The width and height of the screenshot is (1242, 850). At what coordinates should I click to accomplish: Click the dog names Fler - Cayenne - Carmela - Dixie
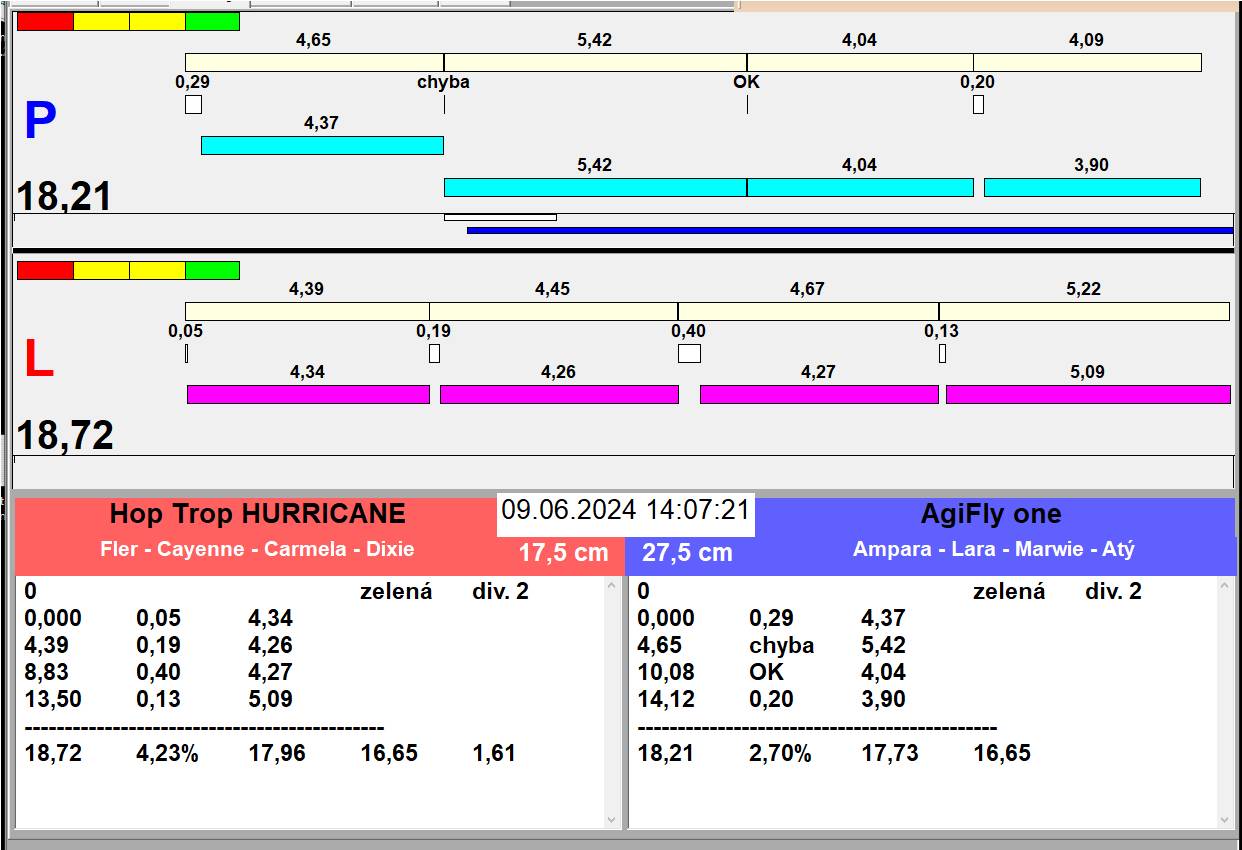257,549
